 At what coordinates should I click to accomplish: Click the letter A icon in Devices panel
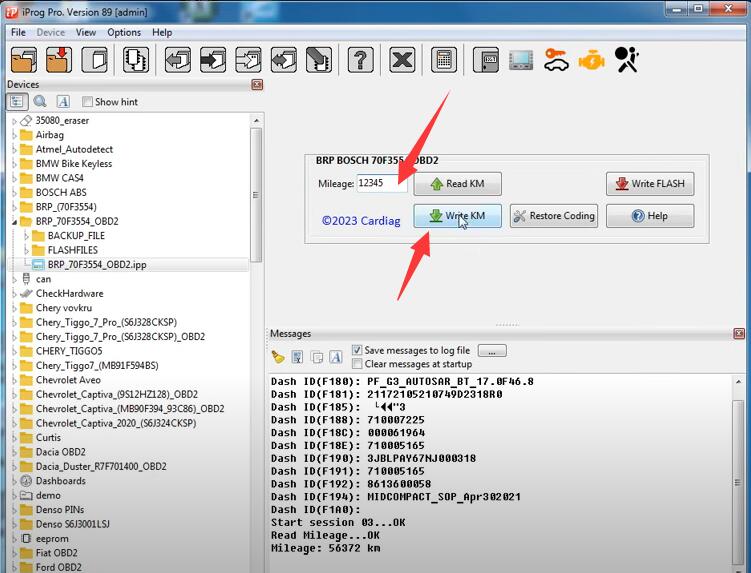63,102
